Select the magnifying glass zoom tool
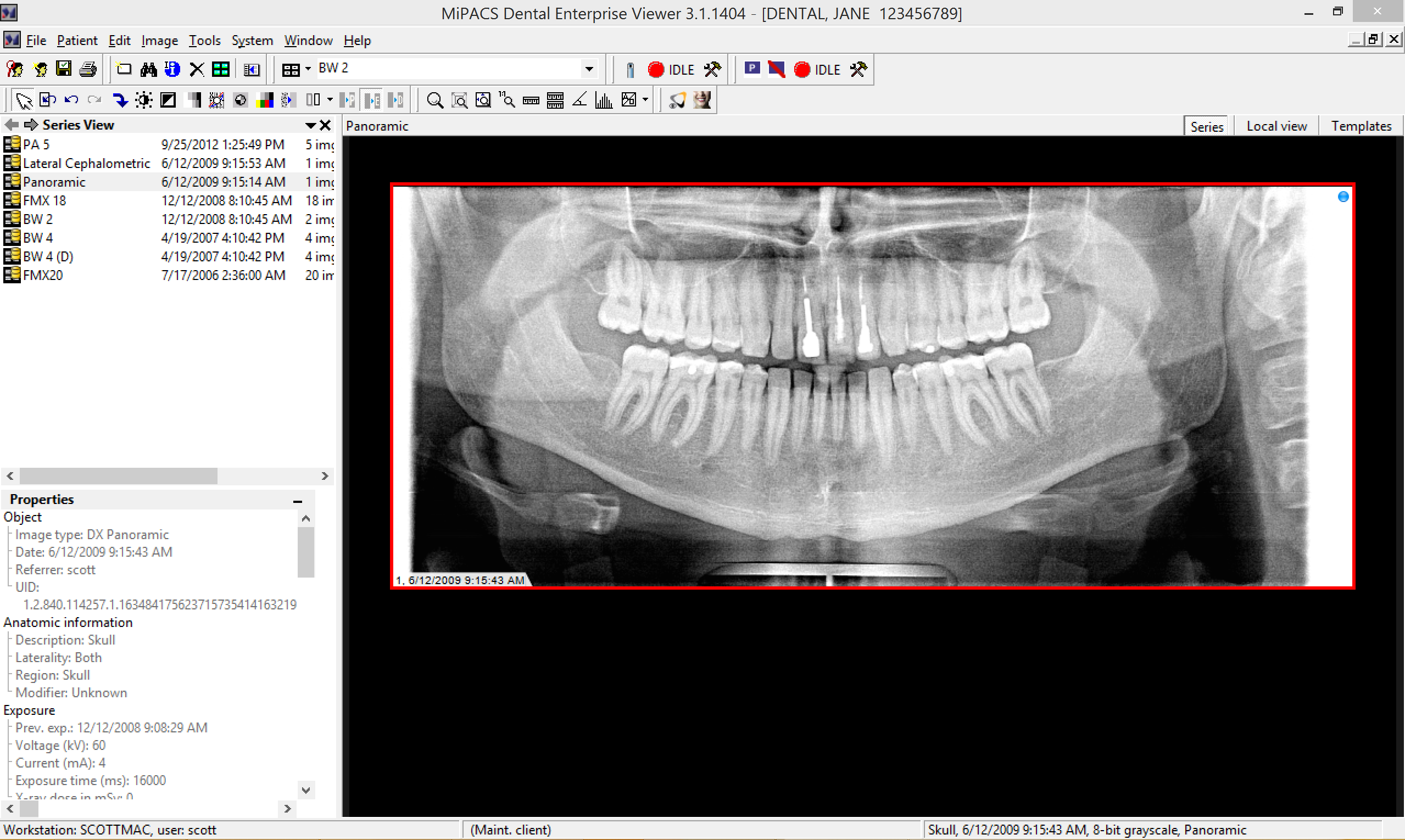The width and height of the screenshot is (1405, 840). [x=434, y=100]
